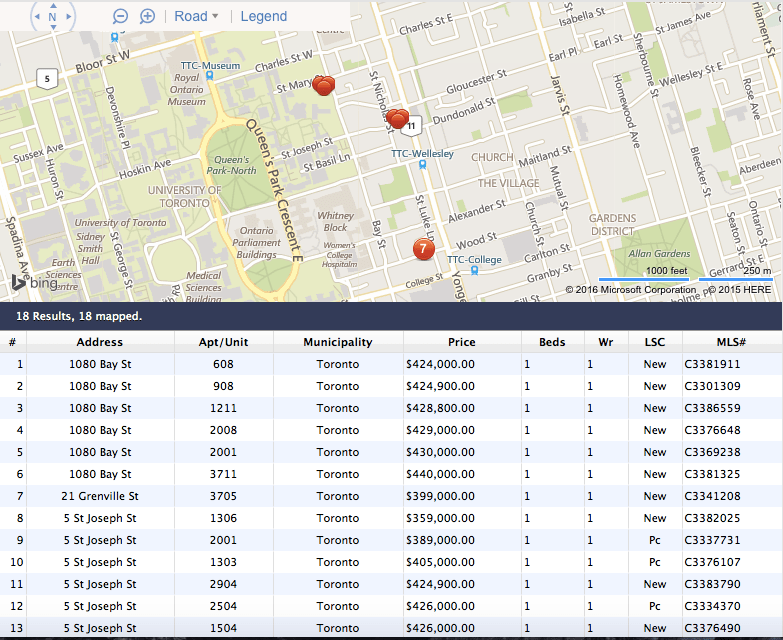The width and height of the screenshot is (783, 640).
Task: Sort results by Address column header
Action: [x=100, y=342]
